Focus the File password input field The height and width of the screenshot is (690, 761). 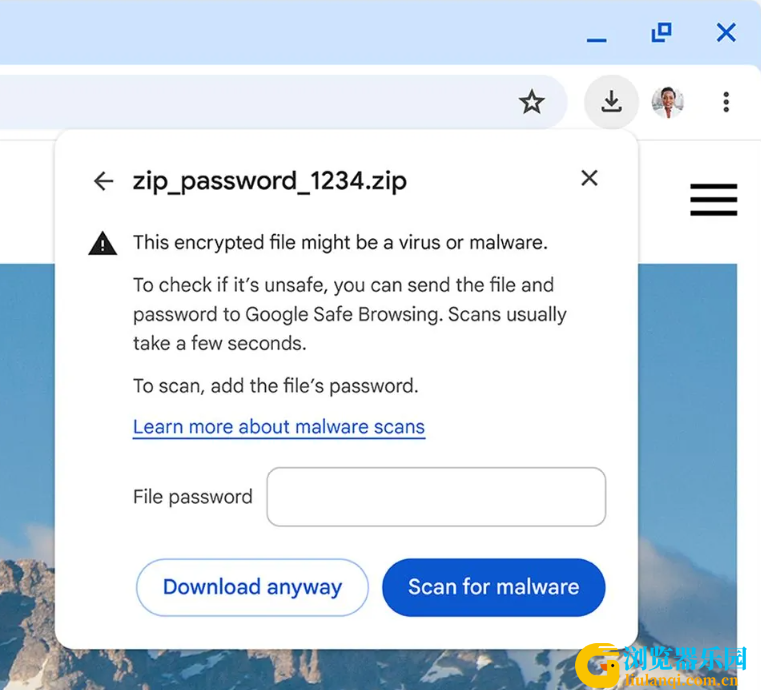click(436, 496)
